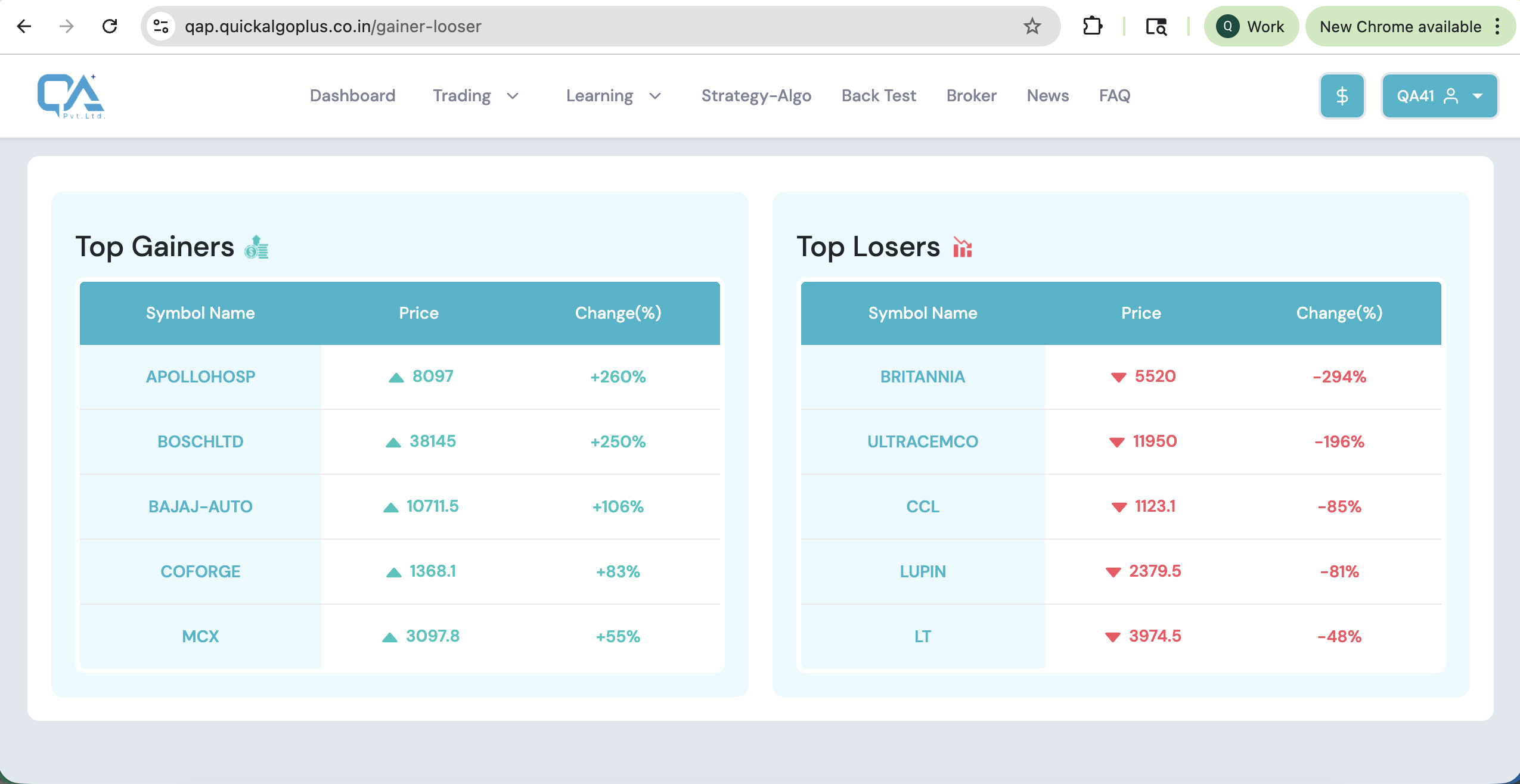Select APOLLOHOSP symbol
Image resolution: width=1520 pixels, height=784 pixels.
tap(200, 377)
